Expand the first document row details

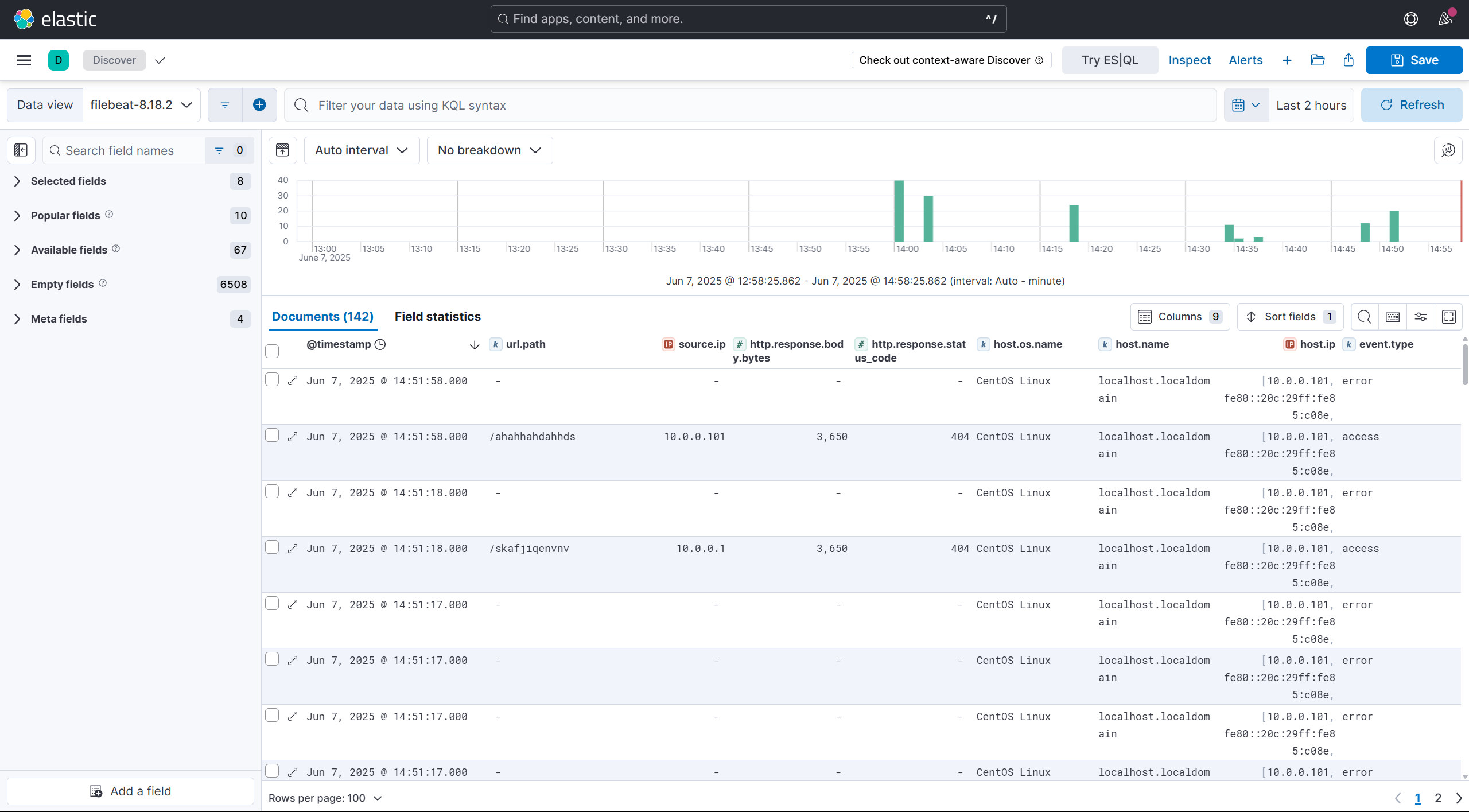[293, 380]
